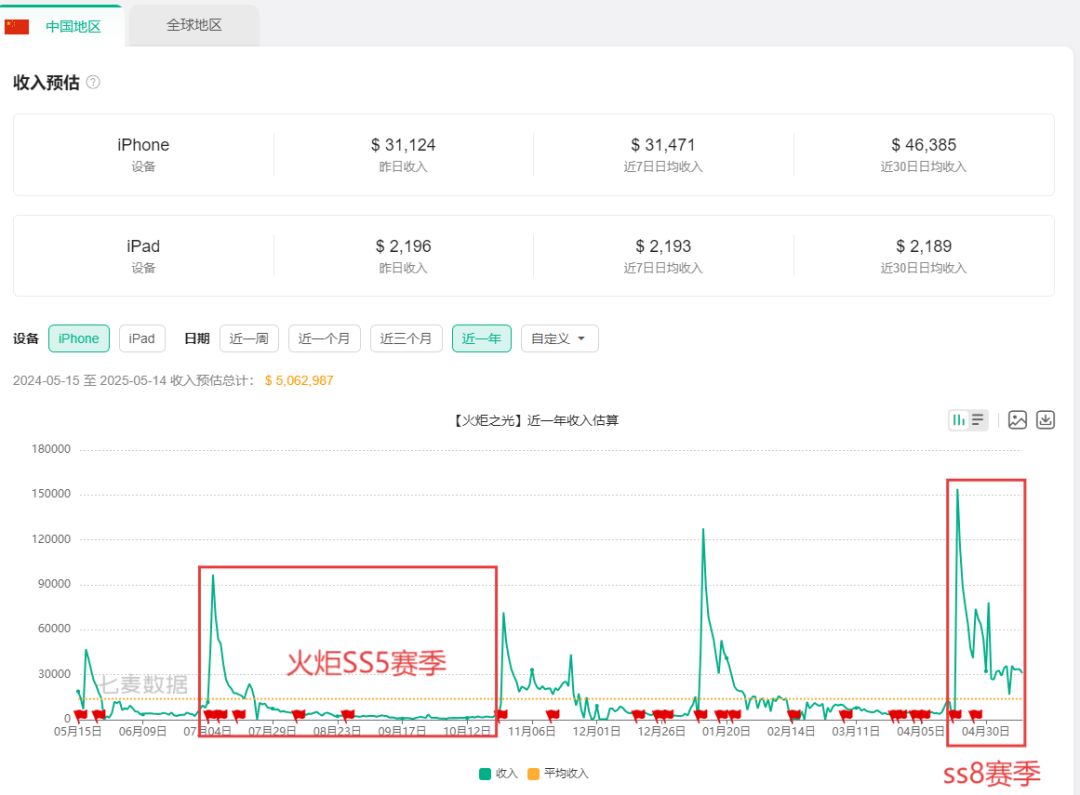1080x795 pixels.
Task: Switch to list table view icon
Action: pos(978,420)
